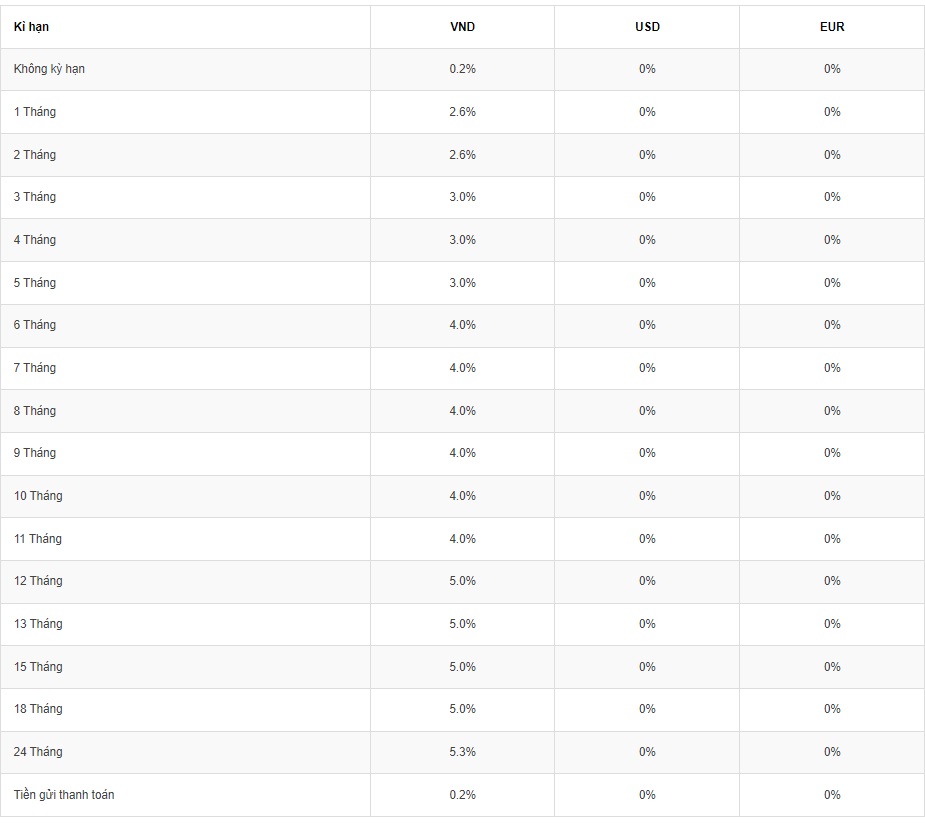Click the 5.3% VND rate for 24 Tháng
Image resolution: width=925 pixels, height=823 pixels.
pyautogui.click(x=462, y=752)
